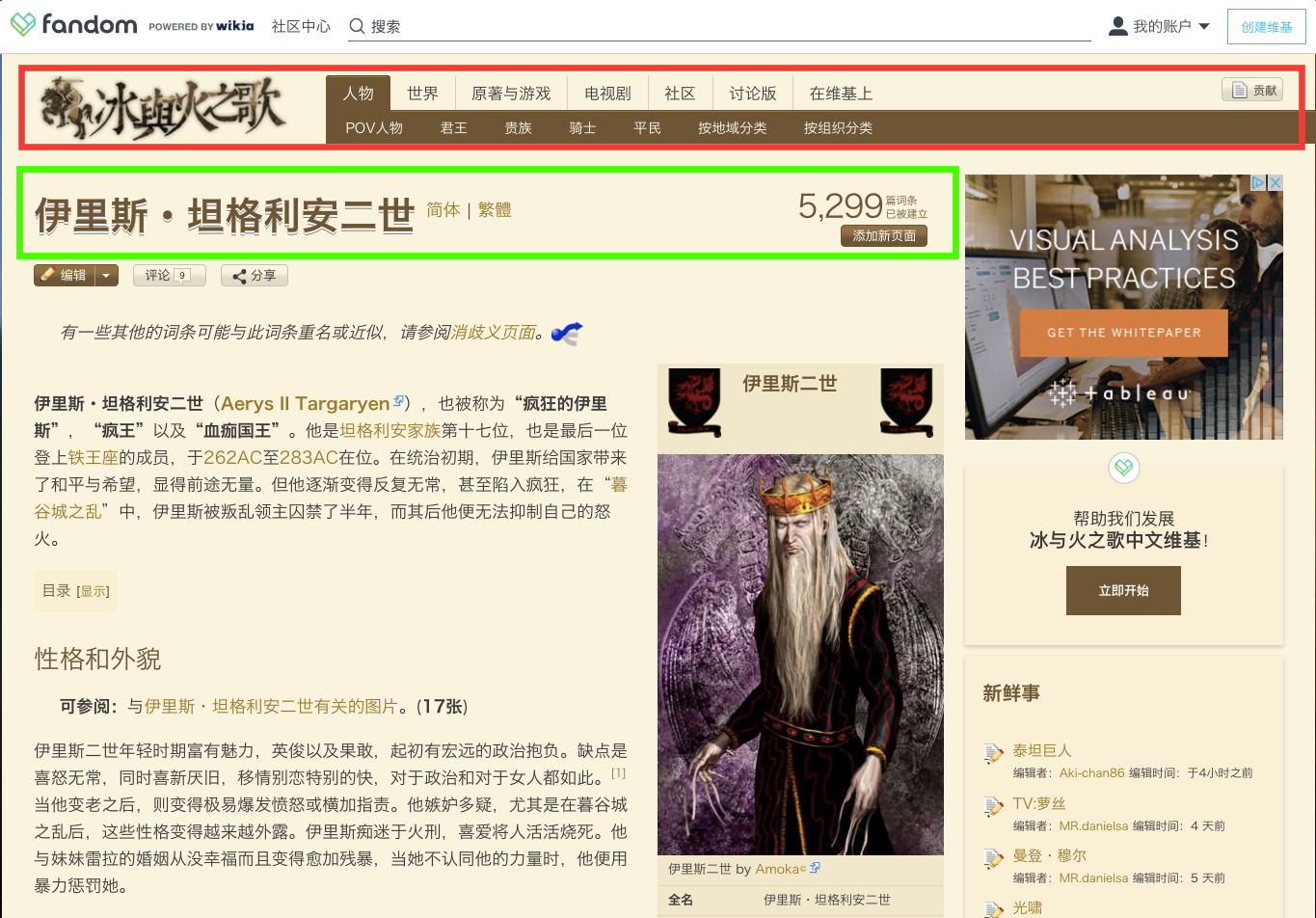1316x918 pixels.
Task: Open the 283AC link
Action: 309,458
